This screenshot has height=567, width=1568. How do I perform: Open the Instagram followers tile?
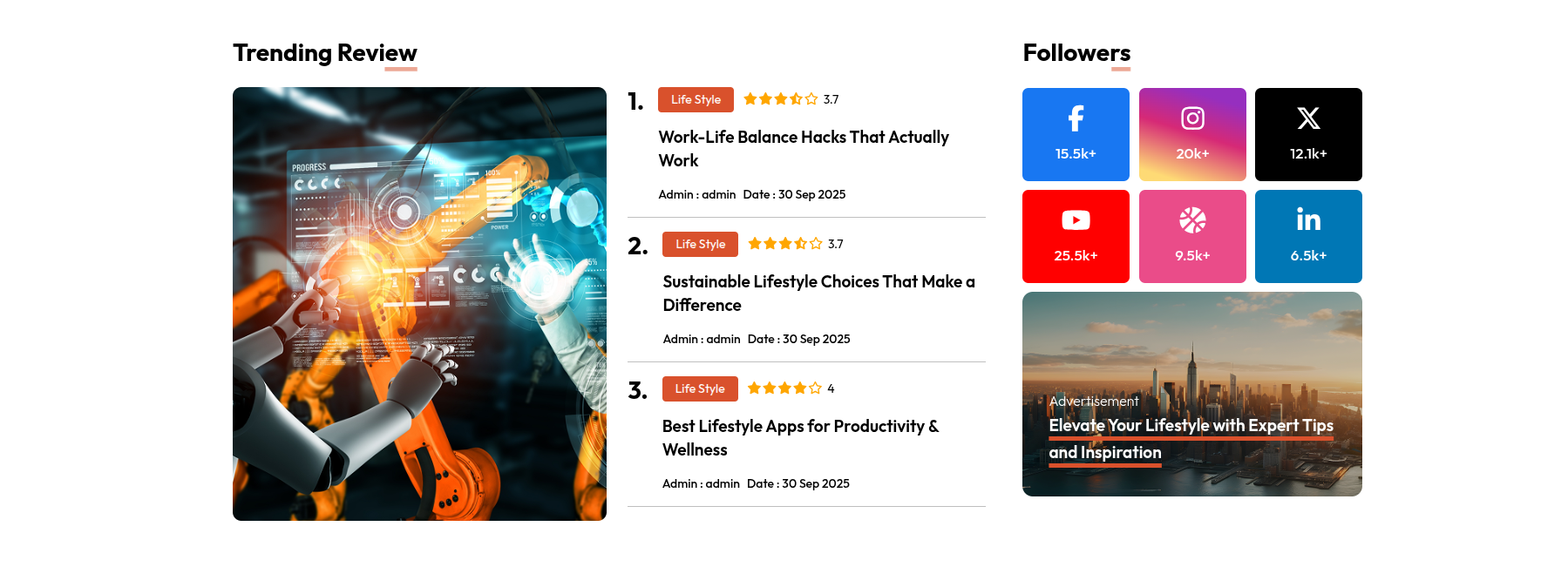(x=1192, y=134)
